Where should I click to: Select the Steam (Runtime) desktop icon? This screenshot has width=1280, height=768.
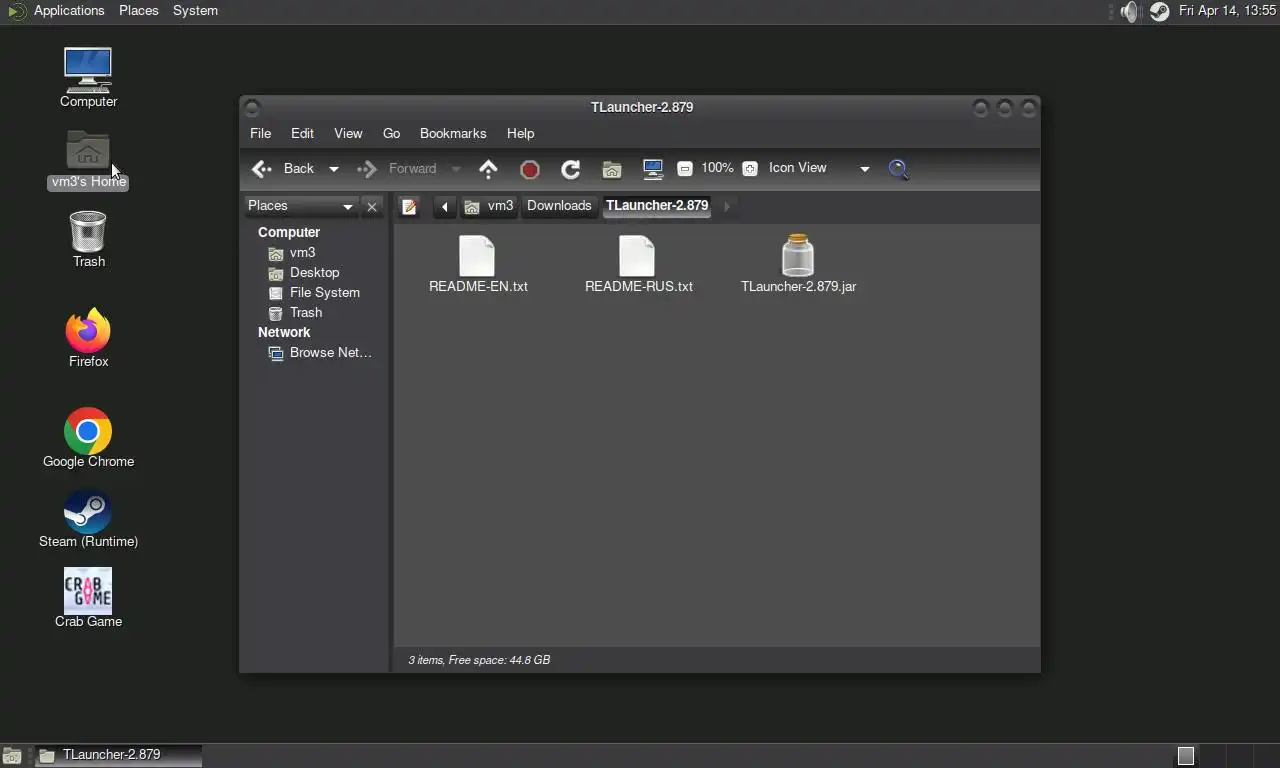pyautogui.click(x=88, y=519)
